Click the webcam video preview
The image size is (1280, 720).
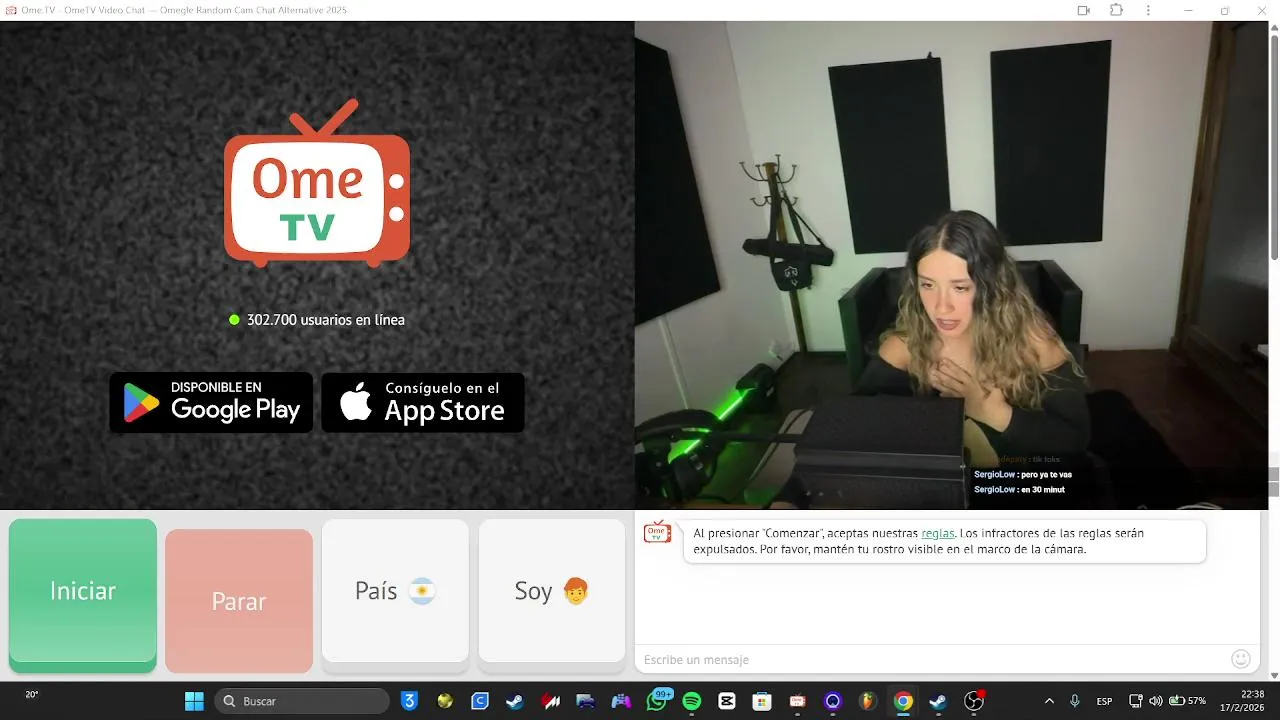tap(951, 265)
